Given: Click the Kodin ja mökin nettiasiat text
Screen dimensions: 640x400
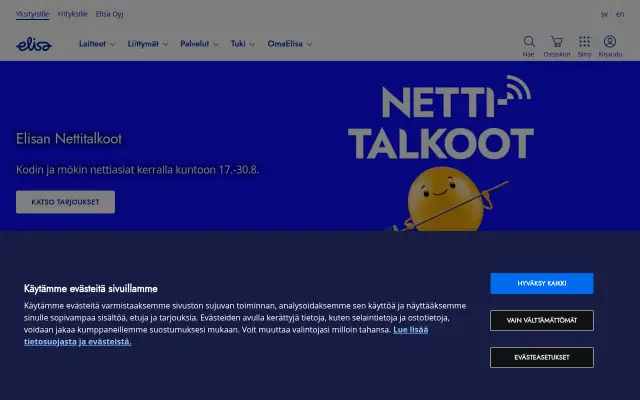Looking at the screenshot, I should [138, 169].
